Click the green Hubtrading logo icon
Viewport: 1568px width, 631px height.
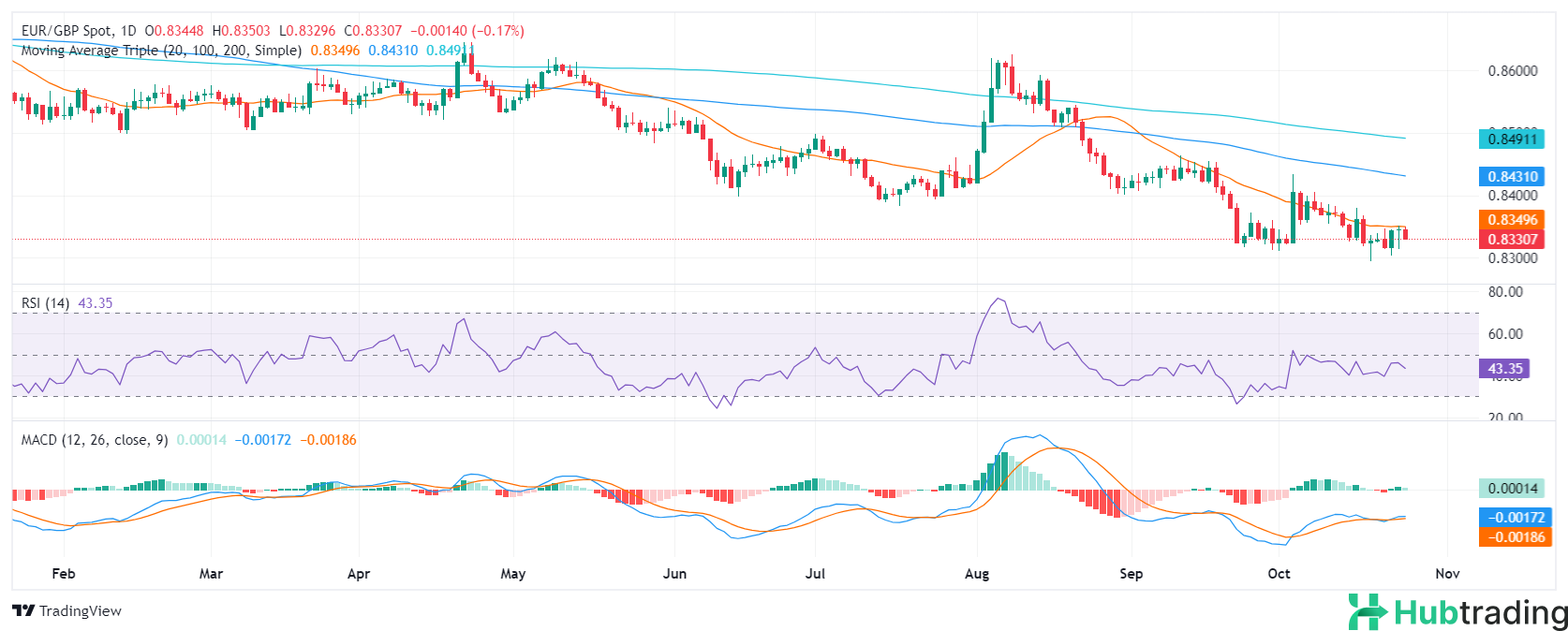pos(1368,611)
